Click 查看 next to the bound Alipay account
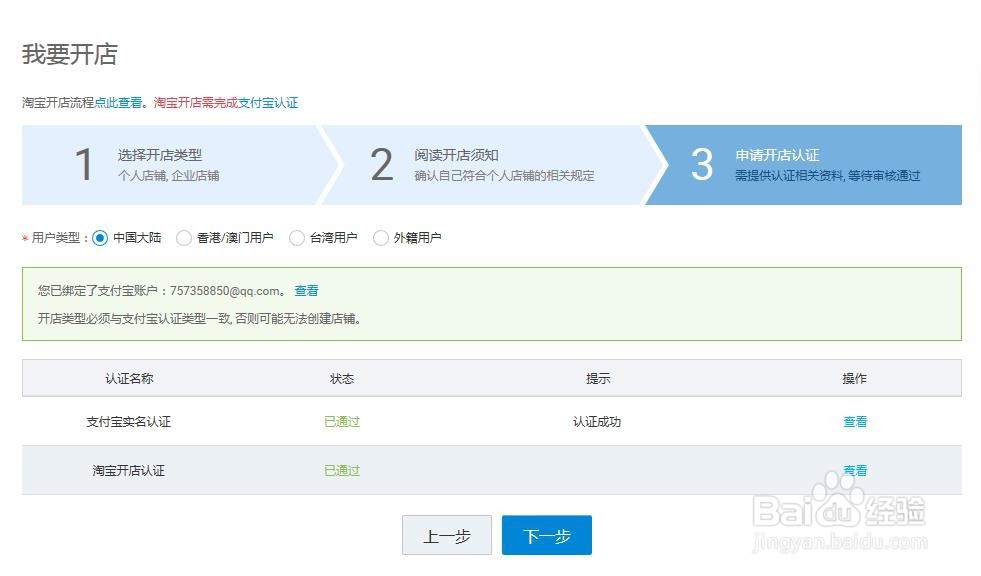Screen dimensions: 981x576 coord(307,291)
